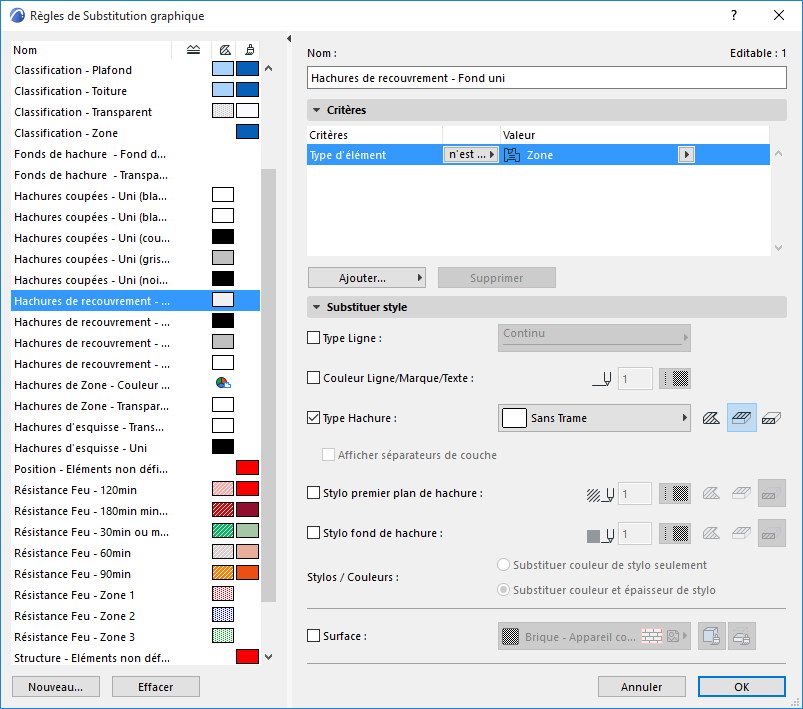Click the Nom text field
This screenshot has height=709, width=803.
pyautogui.click(x=547, y=78)
